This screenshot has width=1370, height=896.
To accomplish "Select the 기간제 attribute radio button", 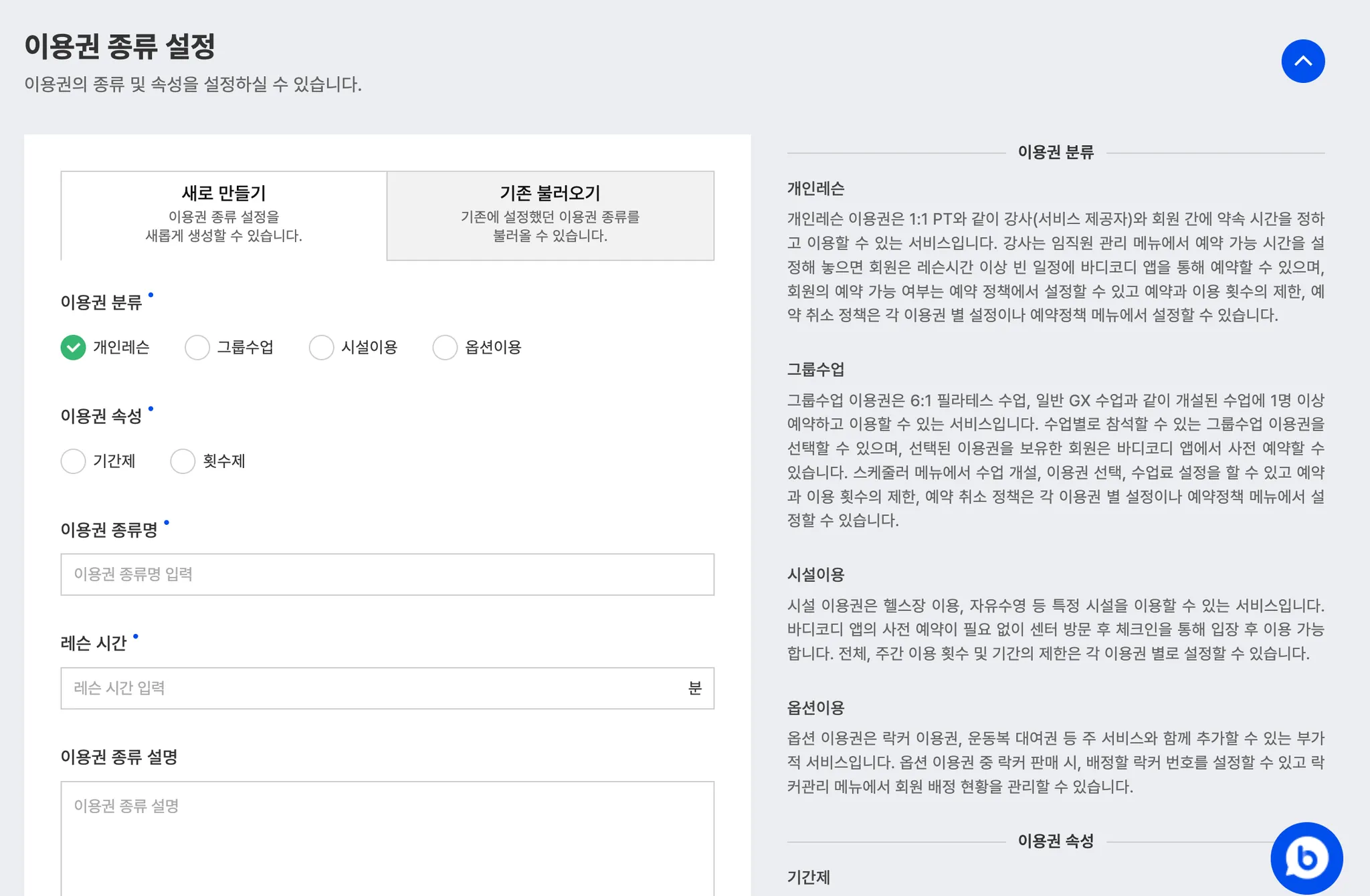I will pyautogui.click(x=74, y=461).
